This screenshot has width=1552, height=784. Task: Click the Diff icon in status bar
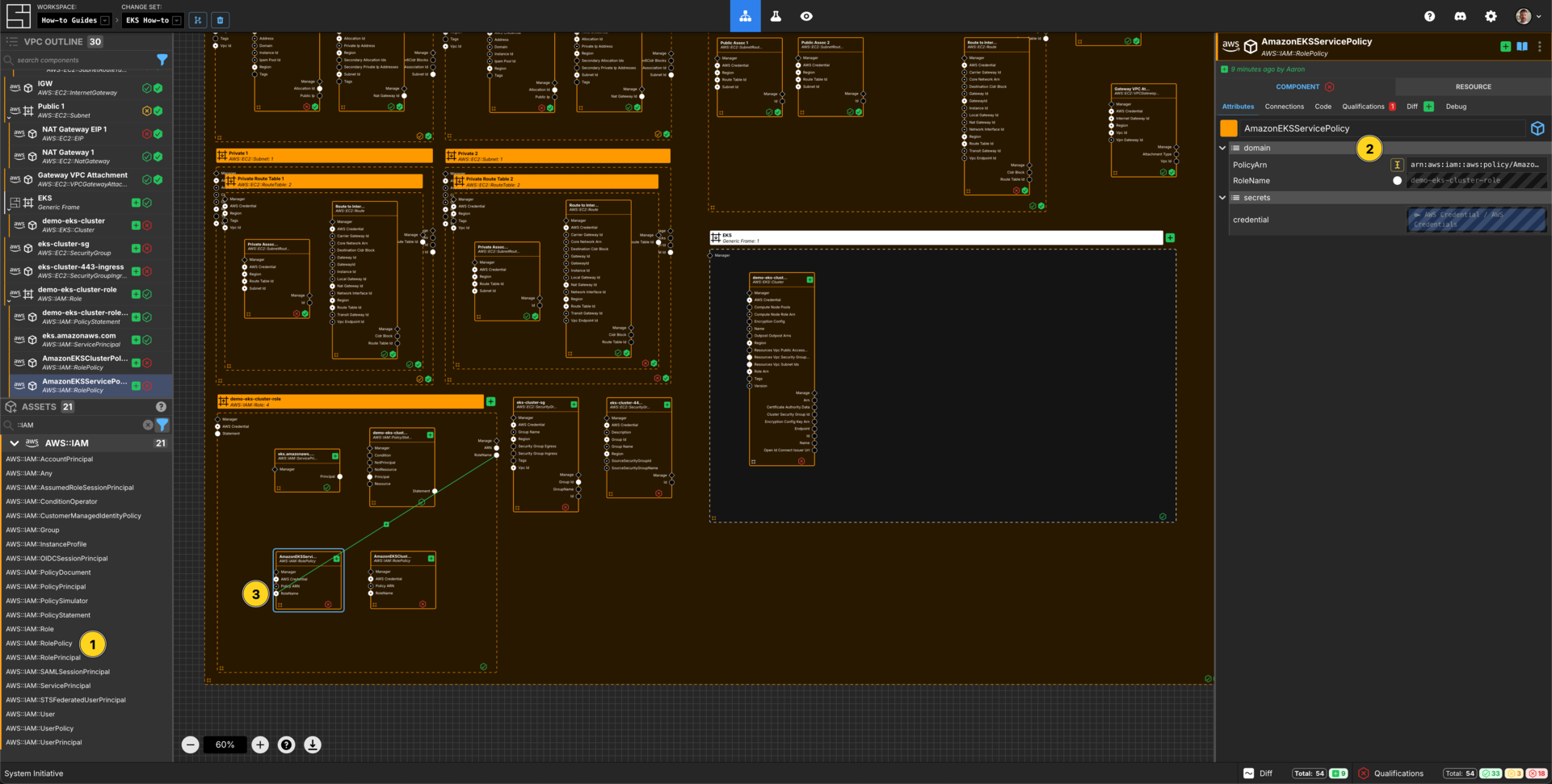click(1248, 774)
